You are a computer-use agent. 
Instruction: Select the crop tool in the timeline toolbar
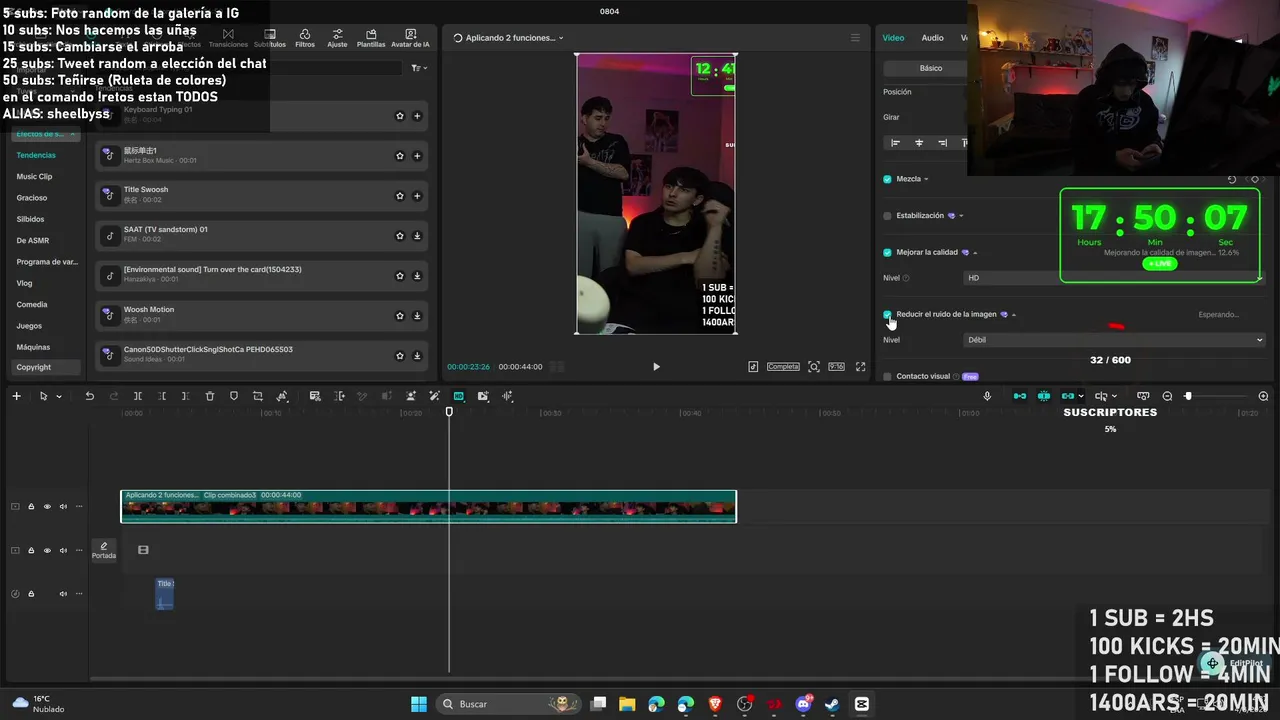(x=258, y=396)
